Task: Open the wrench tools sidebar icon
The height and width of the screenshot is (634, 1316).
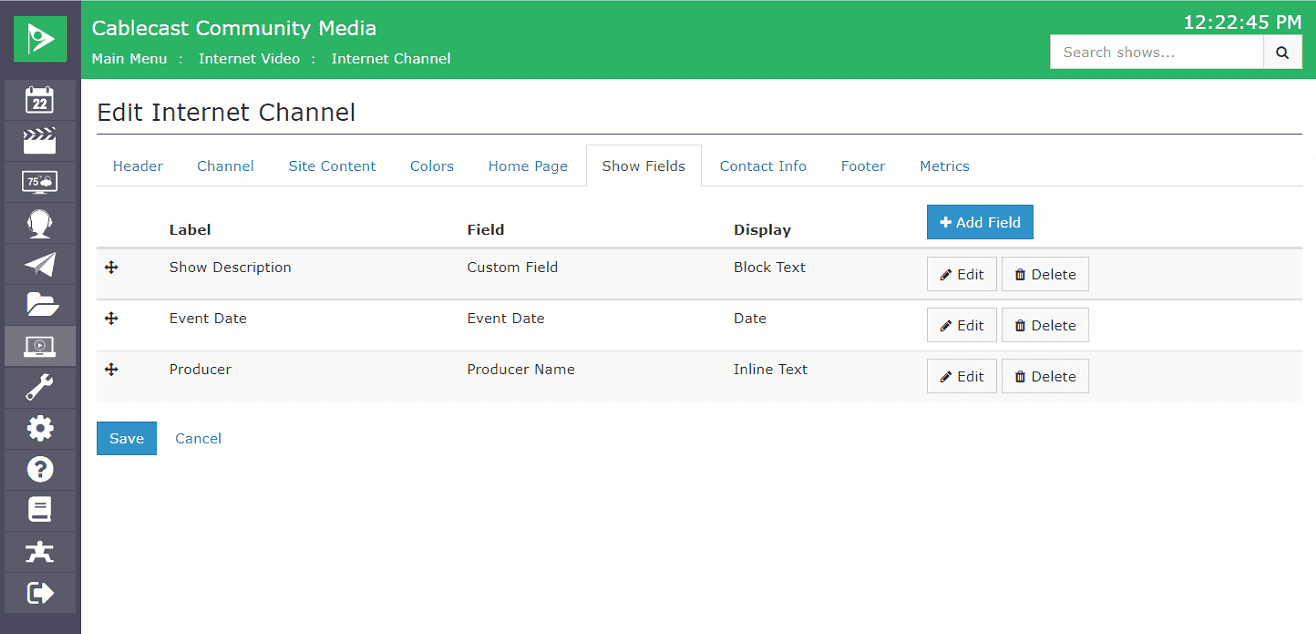Action: (40, 387)
